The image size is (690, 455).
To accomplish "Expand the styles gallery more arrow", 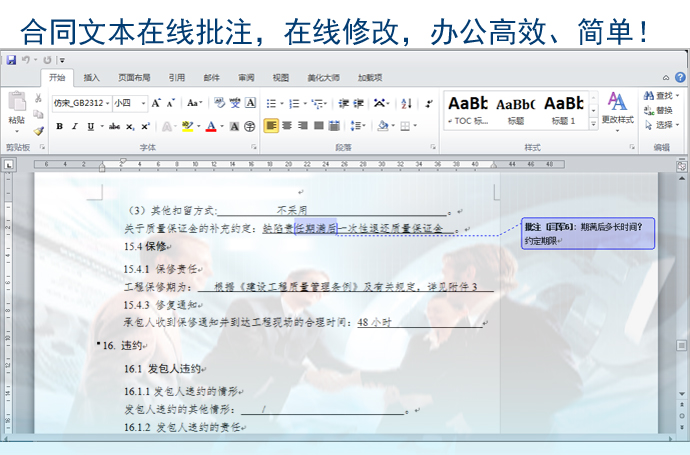I will tap(592, 125).
